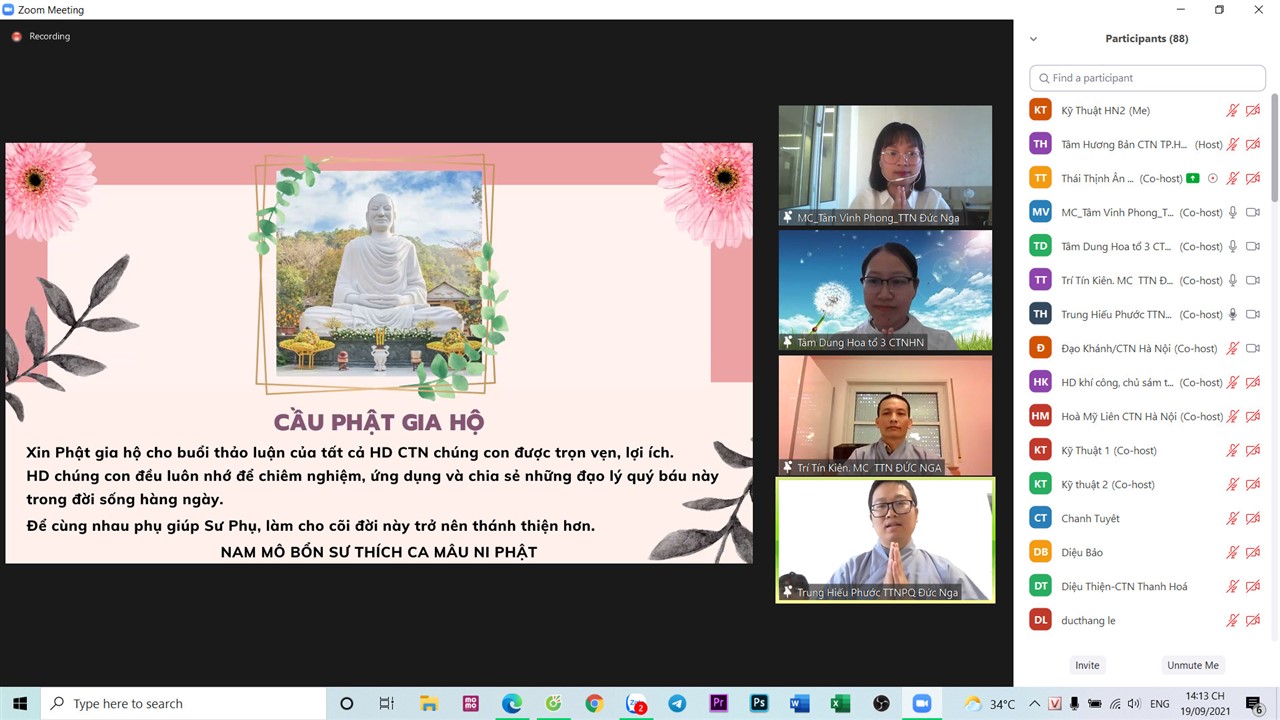Image resolution: width=1280 pixels, height=720 pixels.
Task: Click recording indicator icon for Thái Thịnh Ân
Action: point(1213,179)
